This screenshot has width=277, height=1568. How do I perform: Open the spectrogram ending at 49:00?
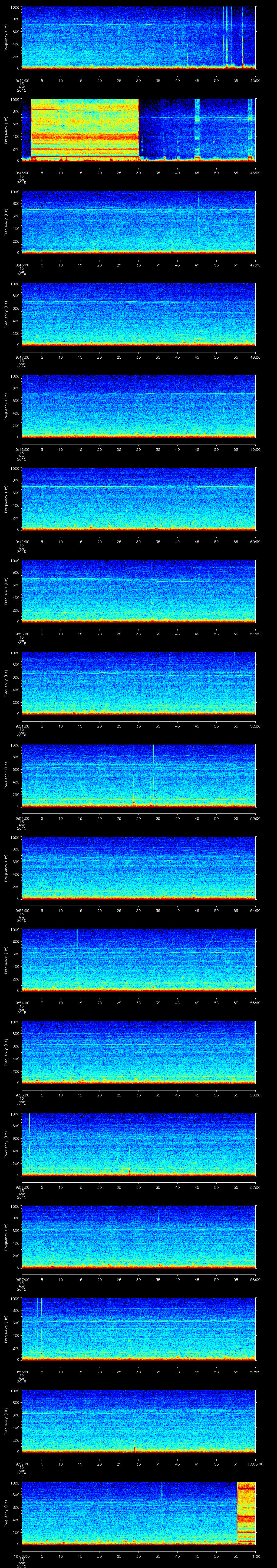[139, 407]
